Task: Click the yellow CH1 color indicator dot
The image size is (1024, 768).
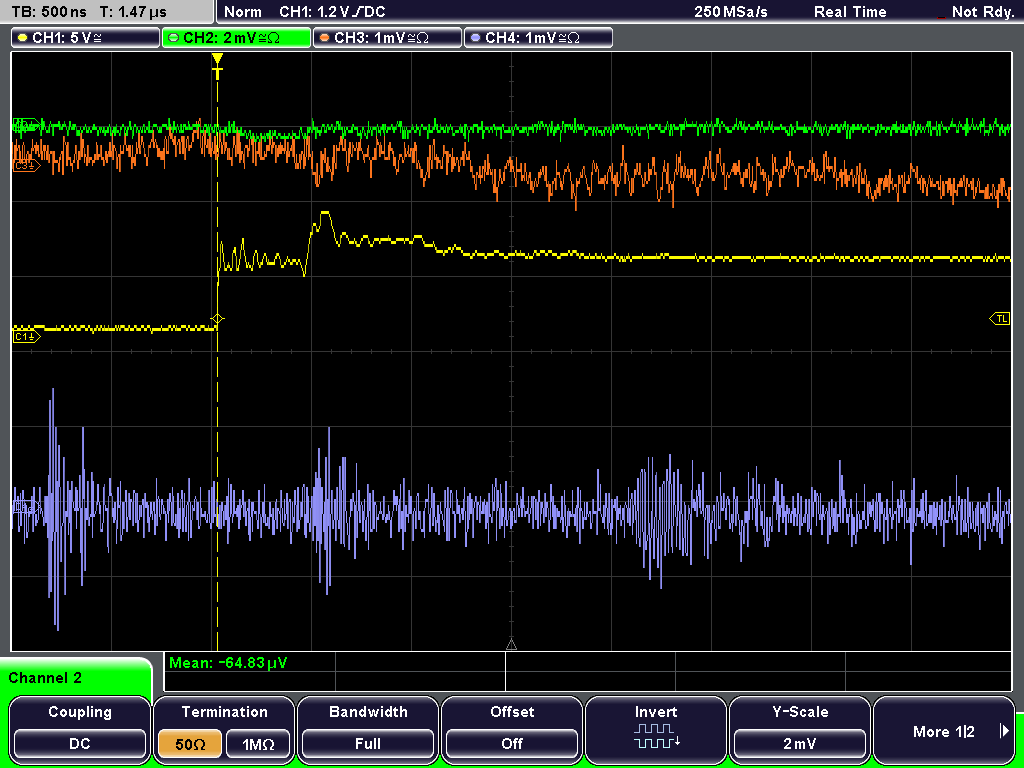Action: [23, 38]
